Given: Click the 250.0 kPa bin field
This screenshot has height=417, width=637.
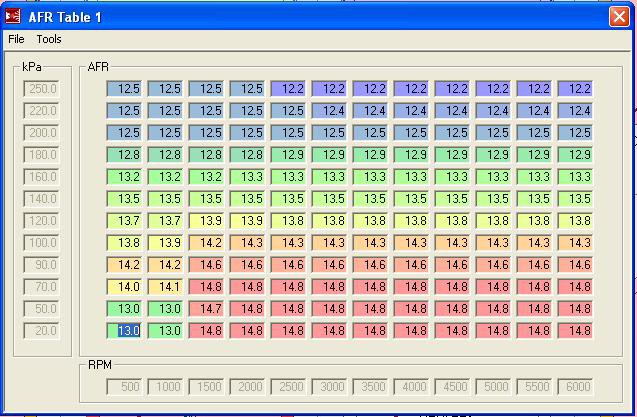Looking at the screenshot, I should [42, 88].
